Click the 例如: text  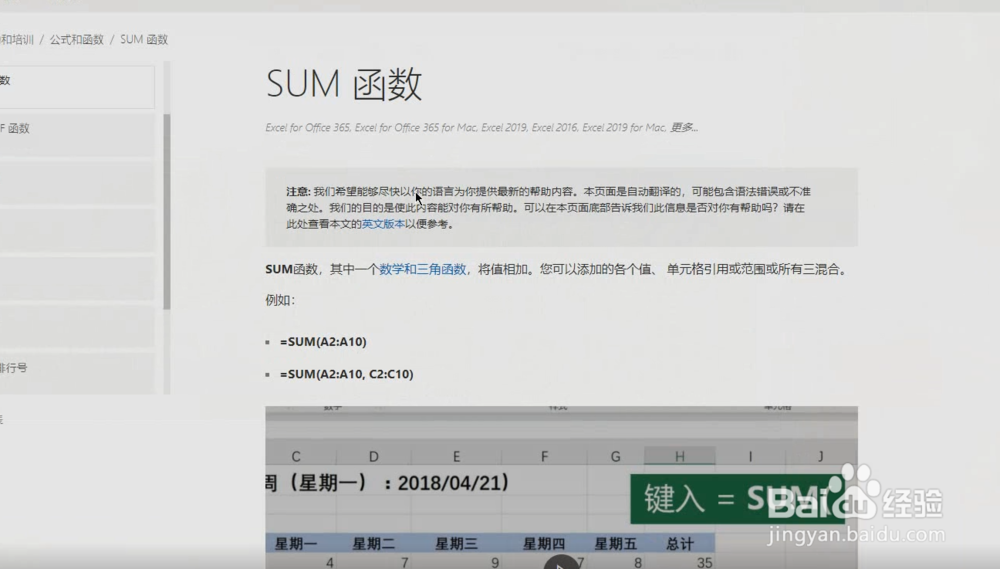[x=280, y=300]
